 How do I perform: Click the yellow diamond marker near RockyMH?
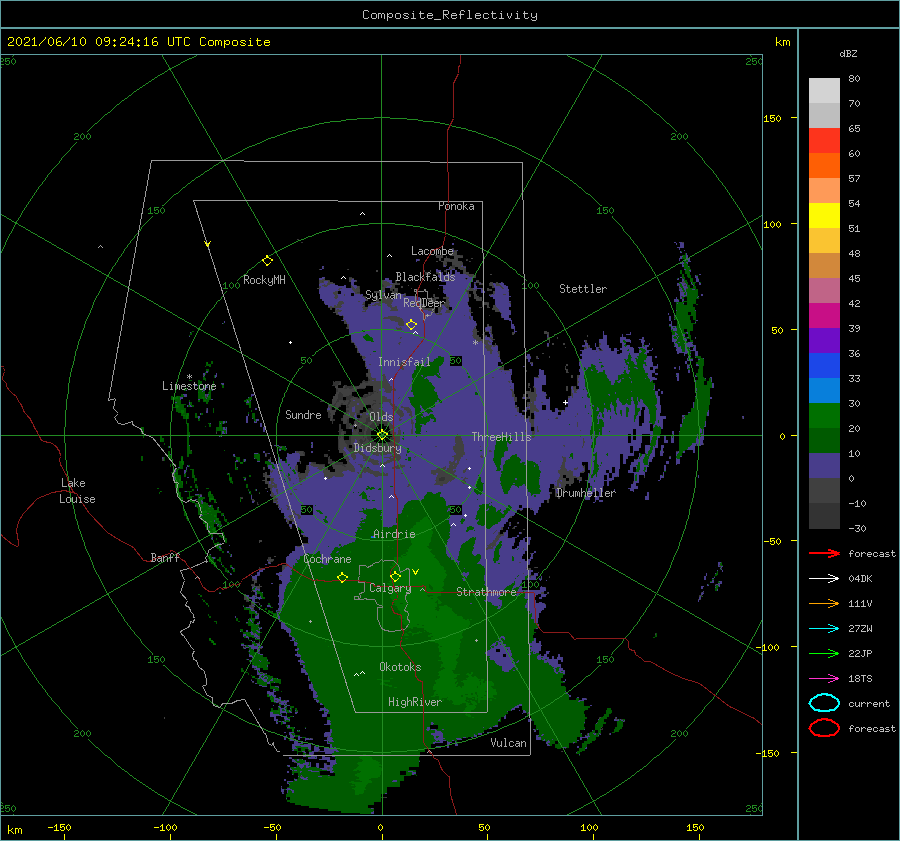(x=267, y=261)
